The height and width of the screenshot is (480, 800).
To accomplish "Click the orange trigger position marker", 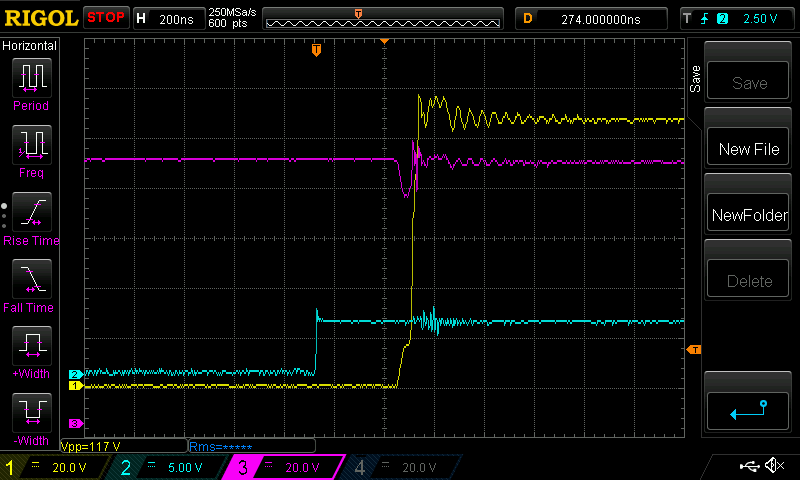I will point(316,49).
